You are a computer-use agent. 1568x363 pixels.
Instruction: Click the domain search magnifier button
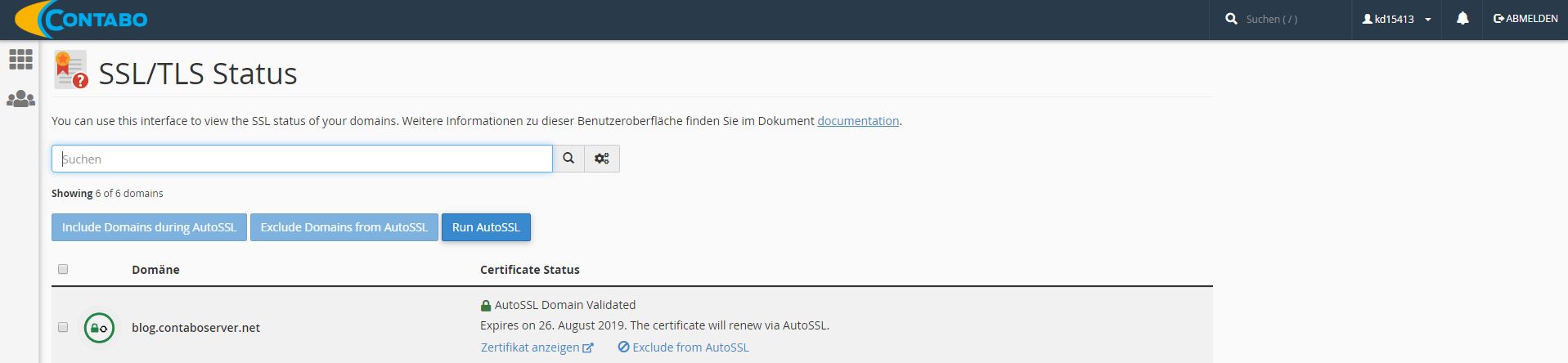click(568, 159)
